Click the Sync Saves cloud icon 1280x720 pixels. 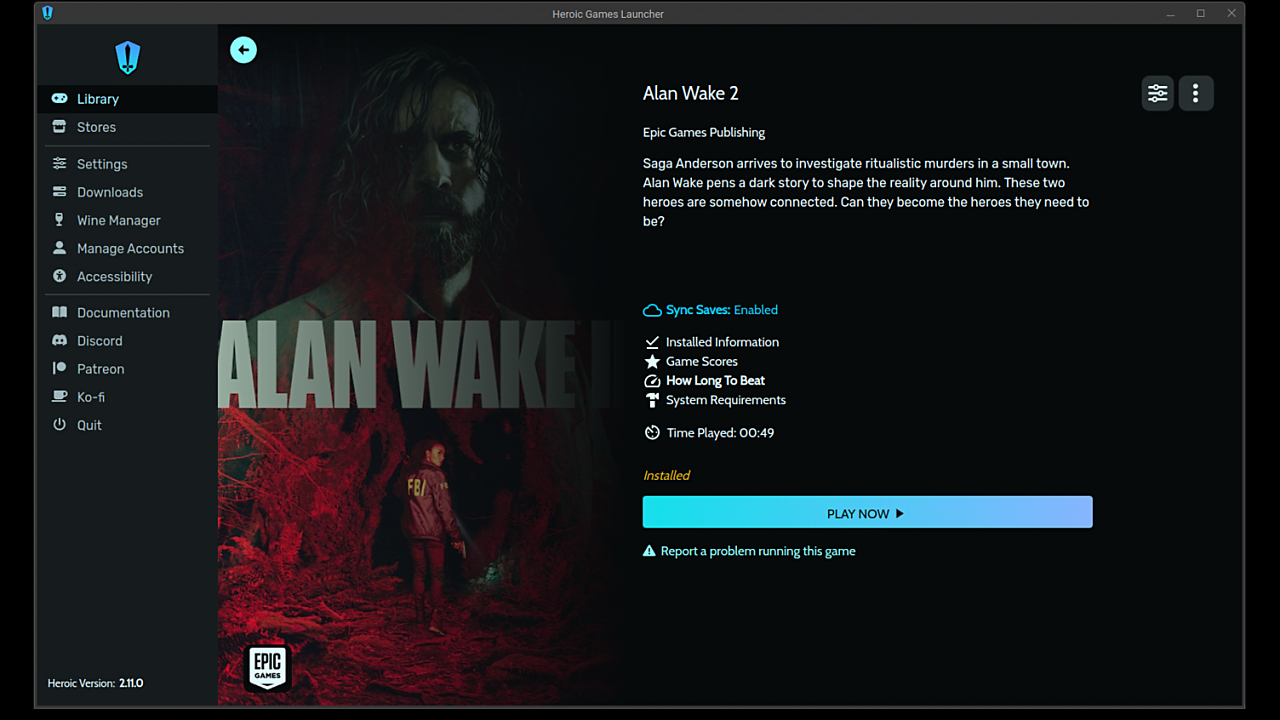point(652,310)
